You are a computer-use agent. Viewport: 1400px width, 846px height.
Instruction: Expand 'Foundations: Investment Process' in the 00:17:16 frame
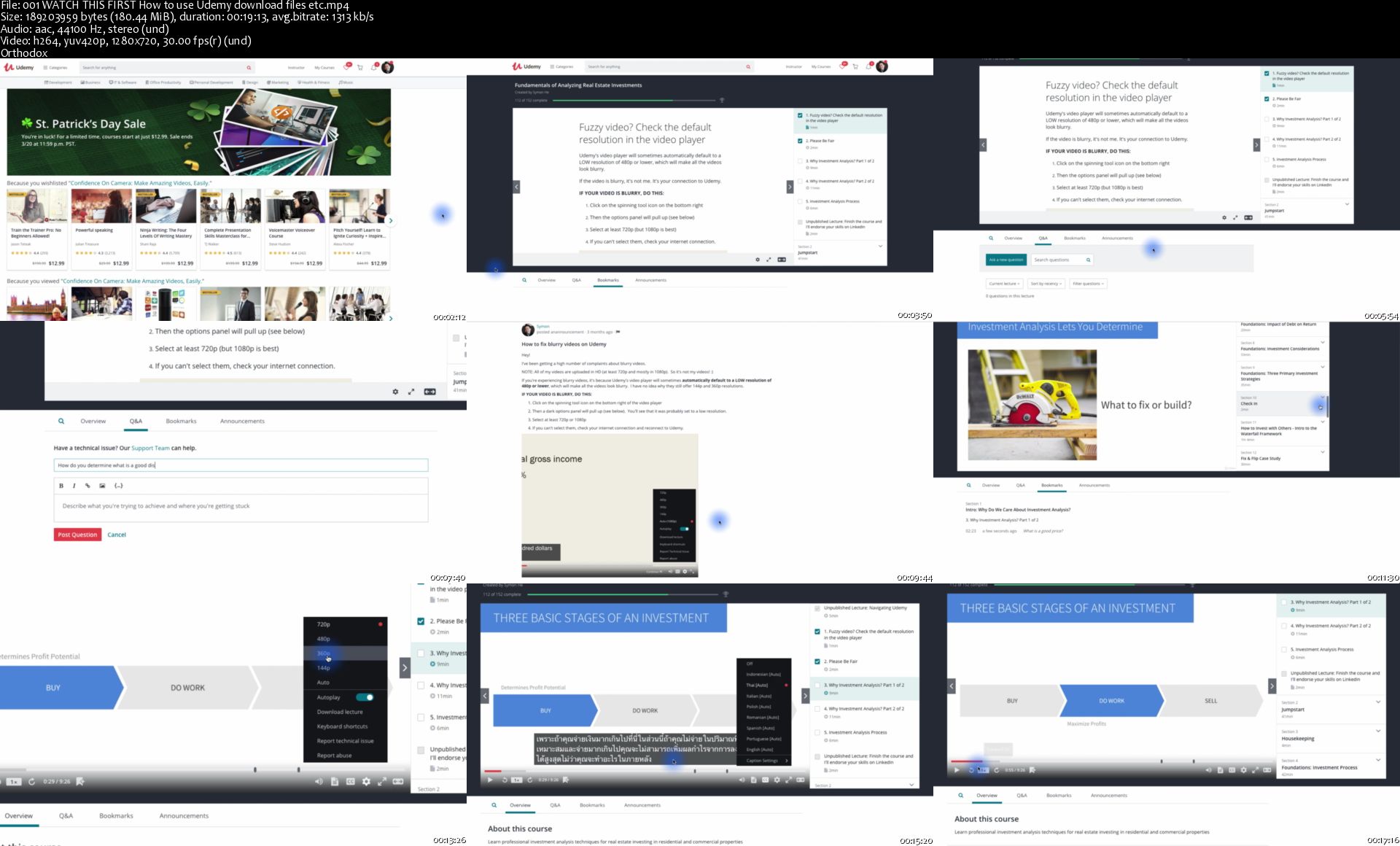(x=1378, y=760)
